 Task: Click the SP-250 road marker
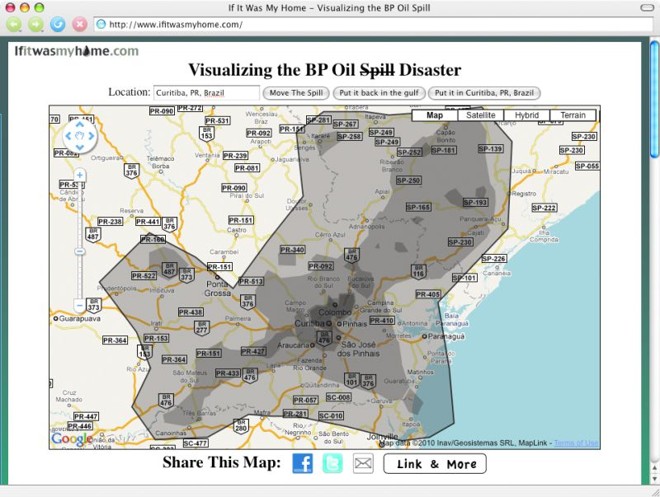tap(408, 180)
